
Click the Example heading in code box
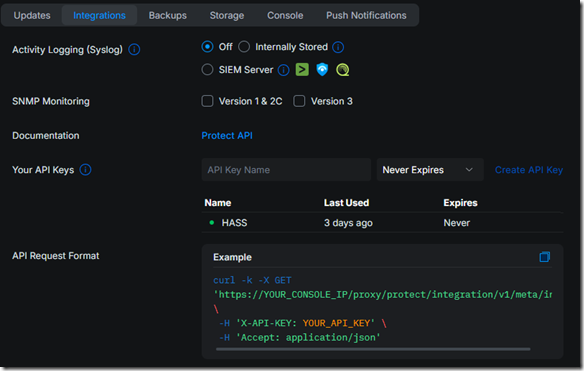(x=232, y=257)
